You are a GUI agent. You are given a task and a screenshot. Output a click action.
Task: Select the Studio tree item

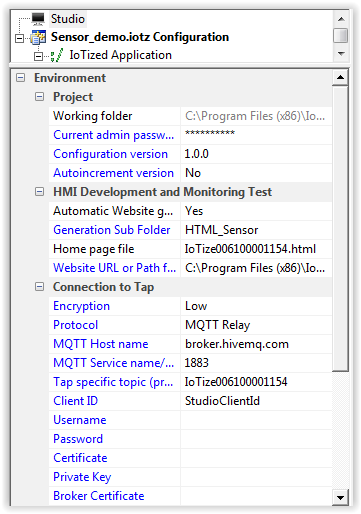click(x=68, y=19)
